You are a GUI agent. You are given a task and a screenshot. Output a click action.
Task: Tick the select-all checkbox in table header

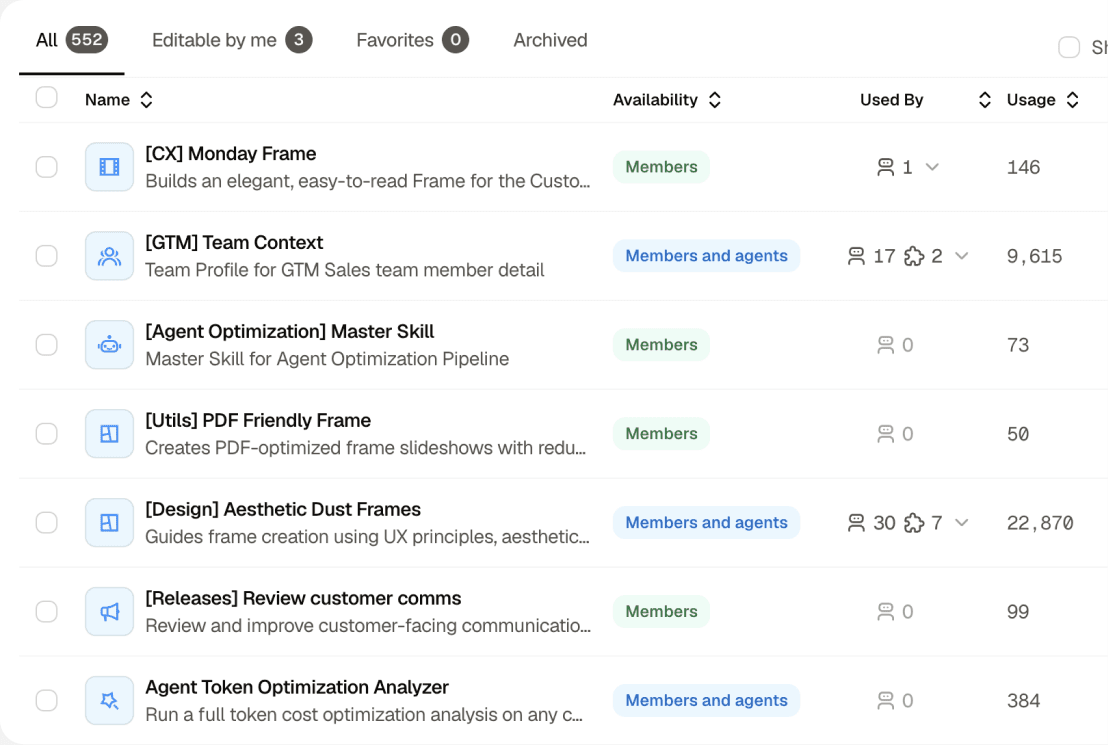47,98
